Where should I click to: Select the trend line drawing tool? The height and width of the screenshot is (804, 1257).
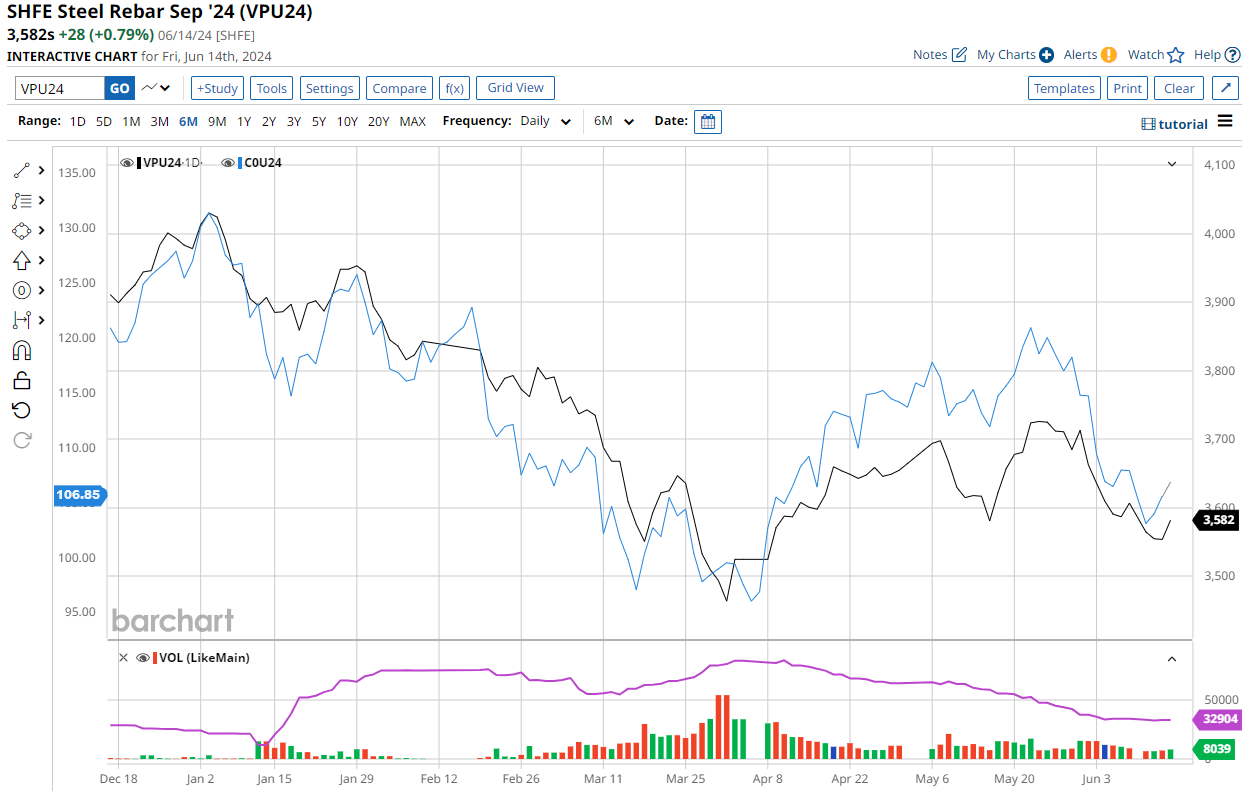pyautogui.click(x=22, y=171)
